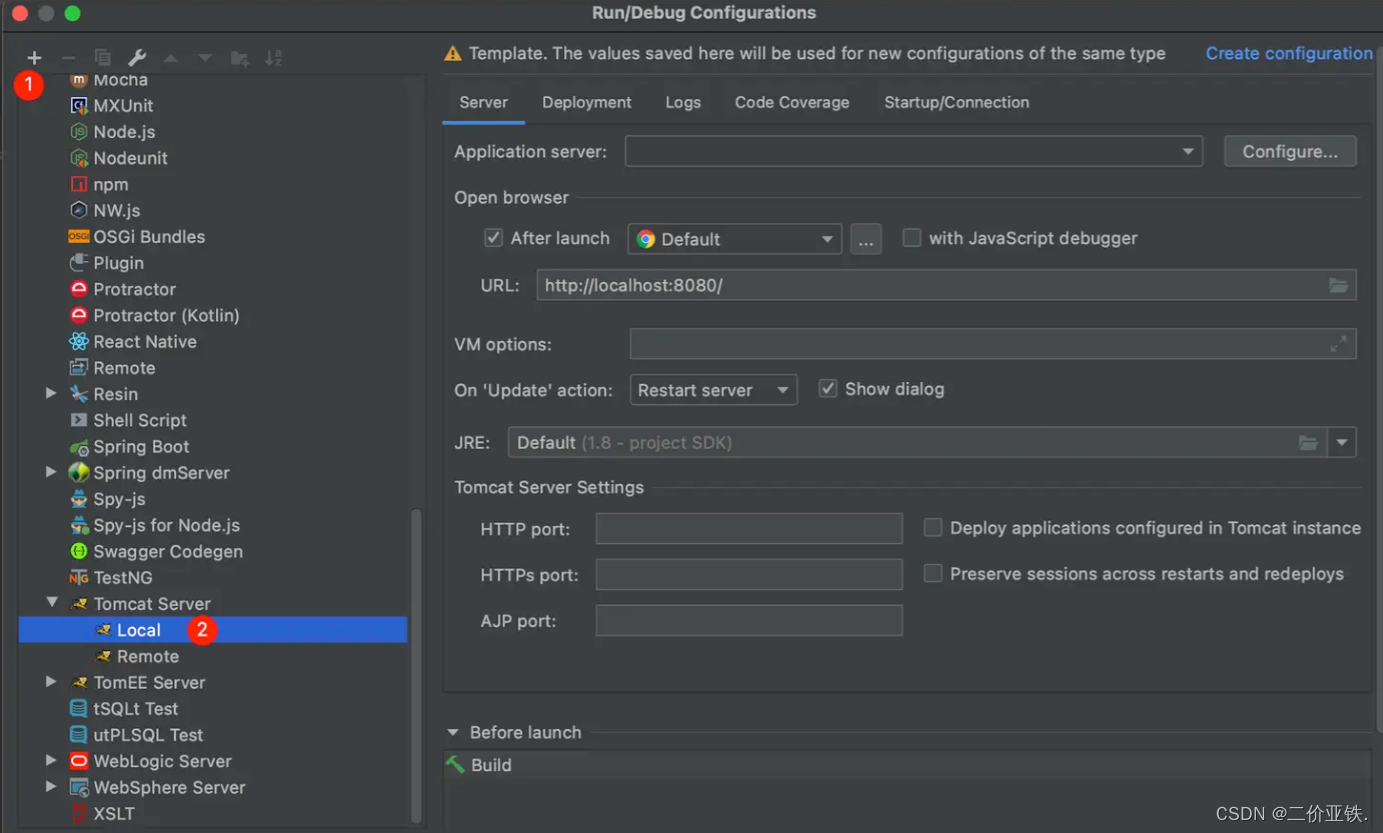Screen dimensions: 1383x833
Task: Click the Move Down arrow icon
Action: point(205,58)
